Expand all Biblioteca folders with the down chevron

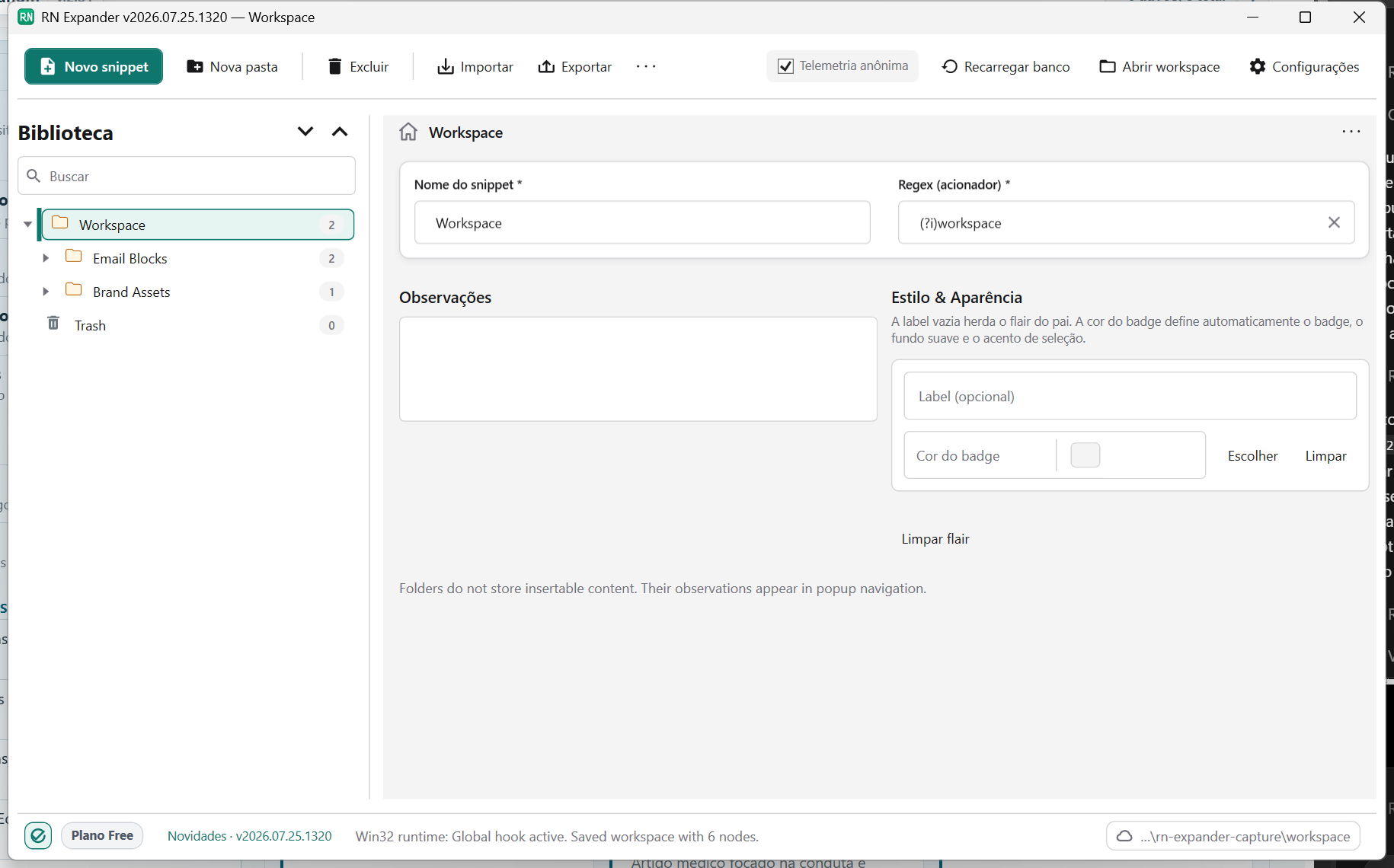[305, 132]
